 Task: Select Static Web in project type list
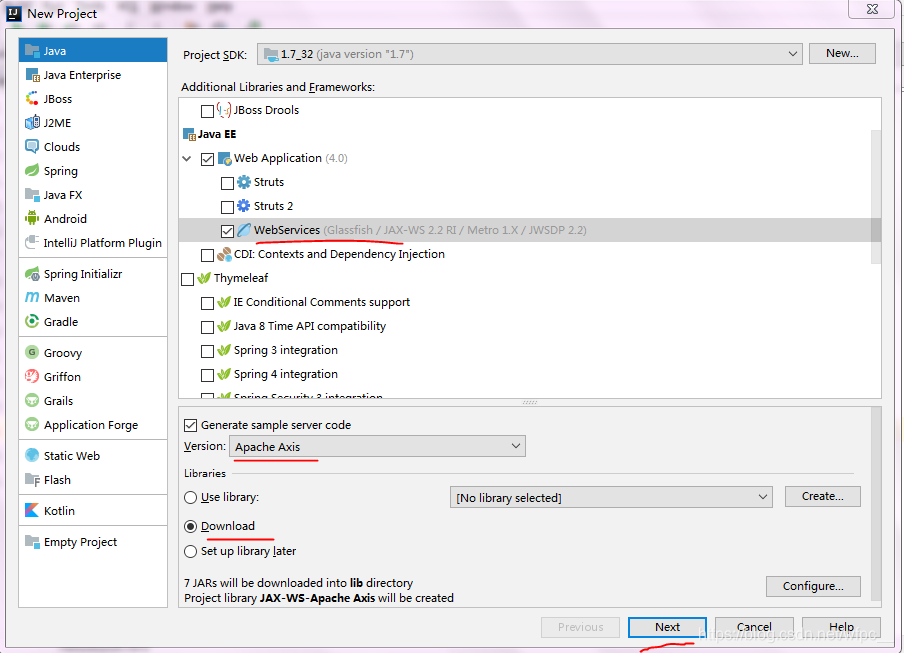[93, 456]
